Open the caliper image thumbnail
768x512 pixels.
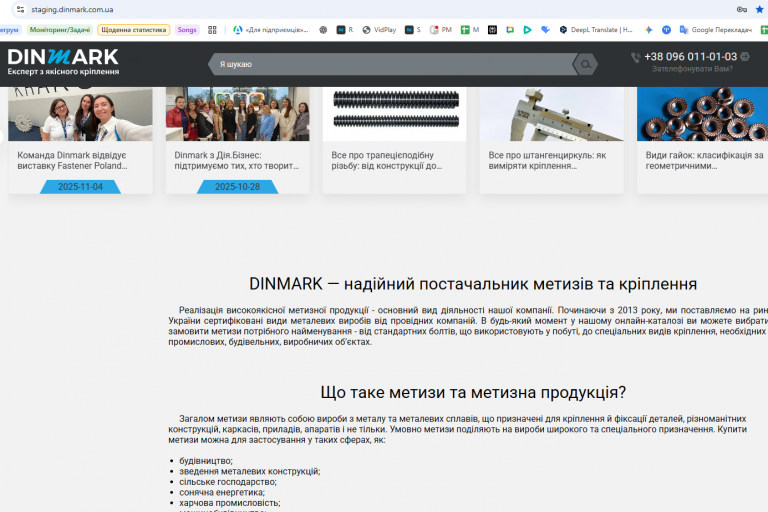[x=552, y=114]
